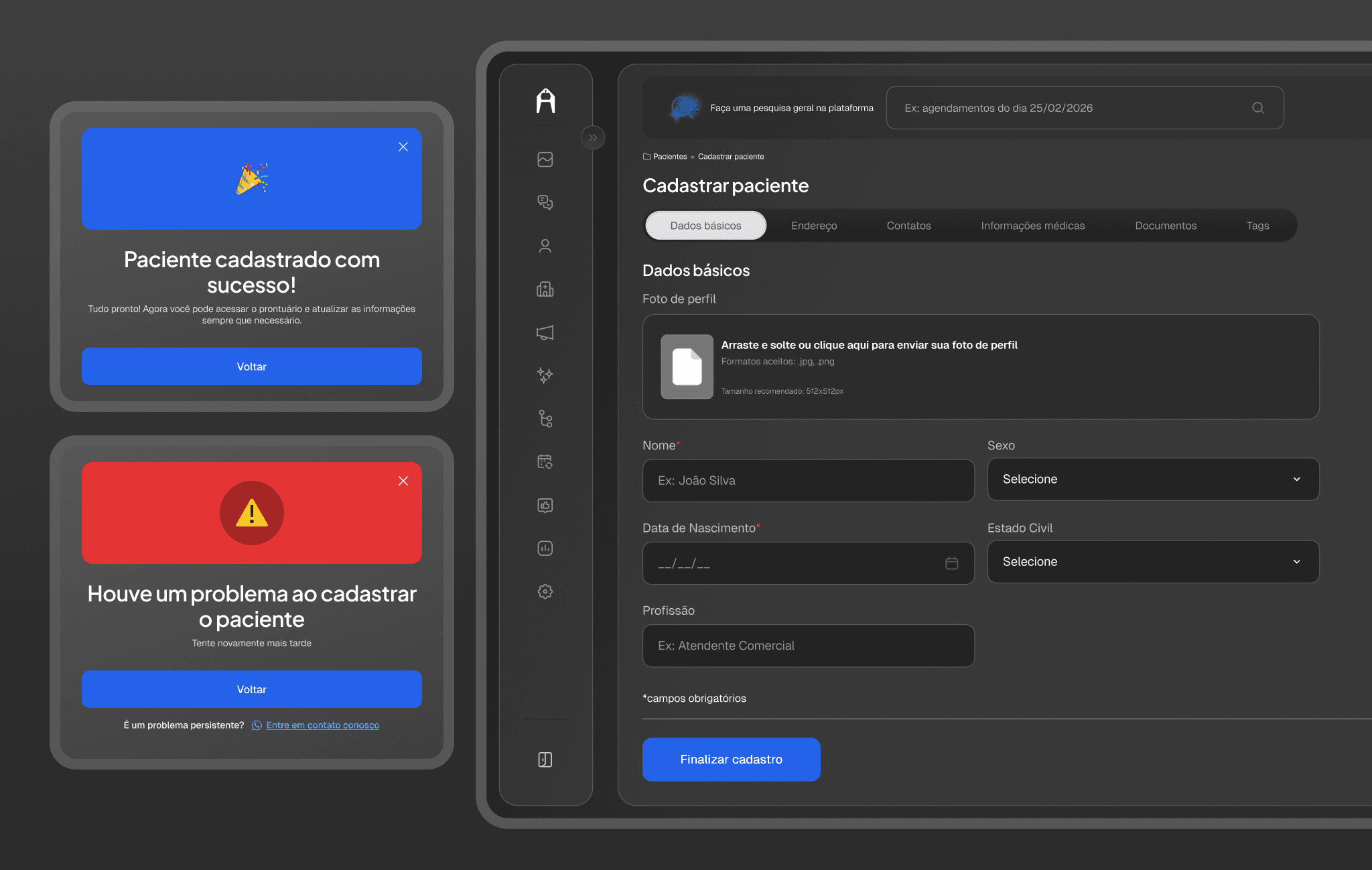
Task: Open the sparkles AI sidebar icon
Action: [545, 376]
